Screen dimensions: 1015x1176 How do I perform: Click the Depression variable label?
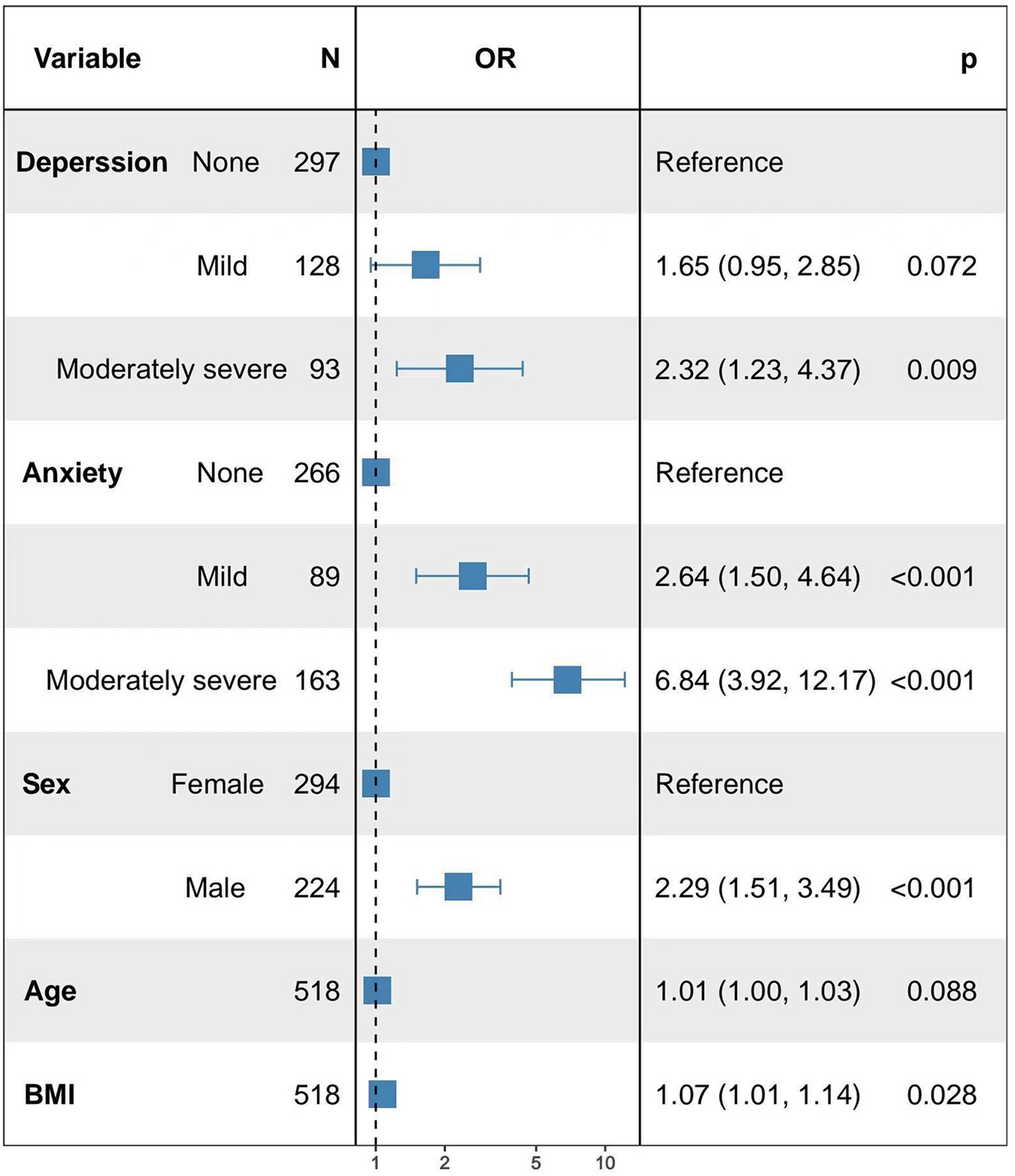92,163
